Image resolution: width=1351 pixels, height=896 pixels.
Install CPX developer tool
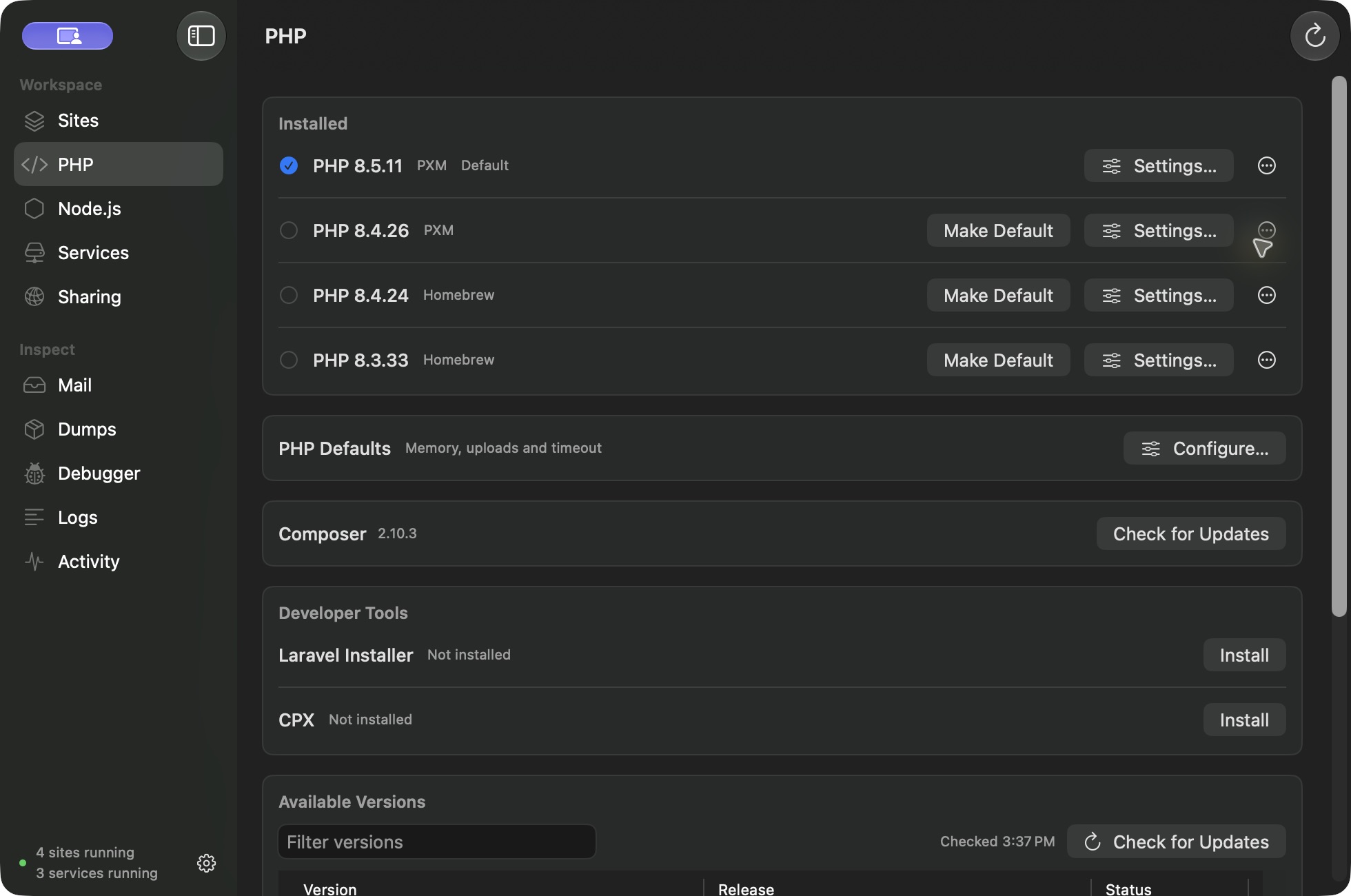pyautogui.click(x=1244, y=720)
